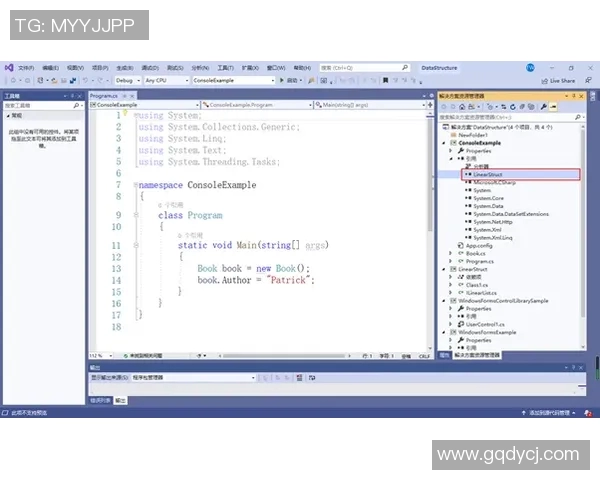Screen dimensions: 600x480
Task: Open the zoom level 112 % dropdown
Action: point(101,356)
